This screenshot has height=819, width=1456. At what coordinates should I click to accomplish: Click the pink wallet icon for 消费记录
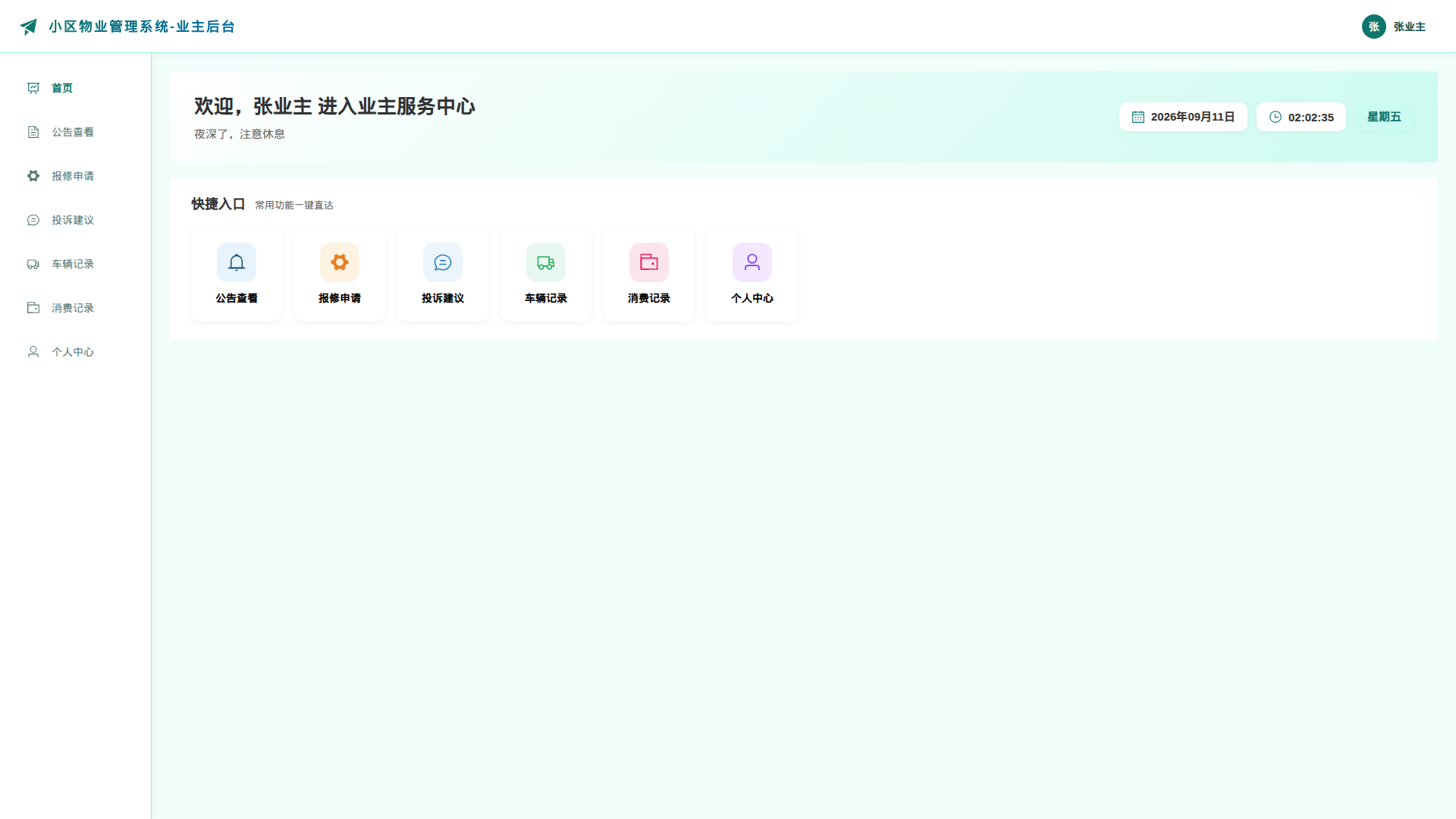(649, 262)
